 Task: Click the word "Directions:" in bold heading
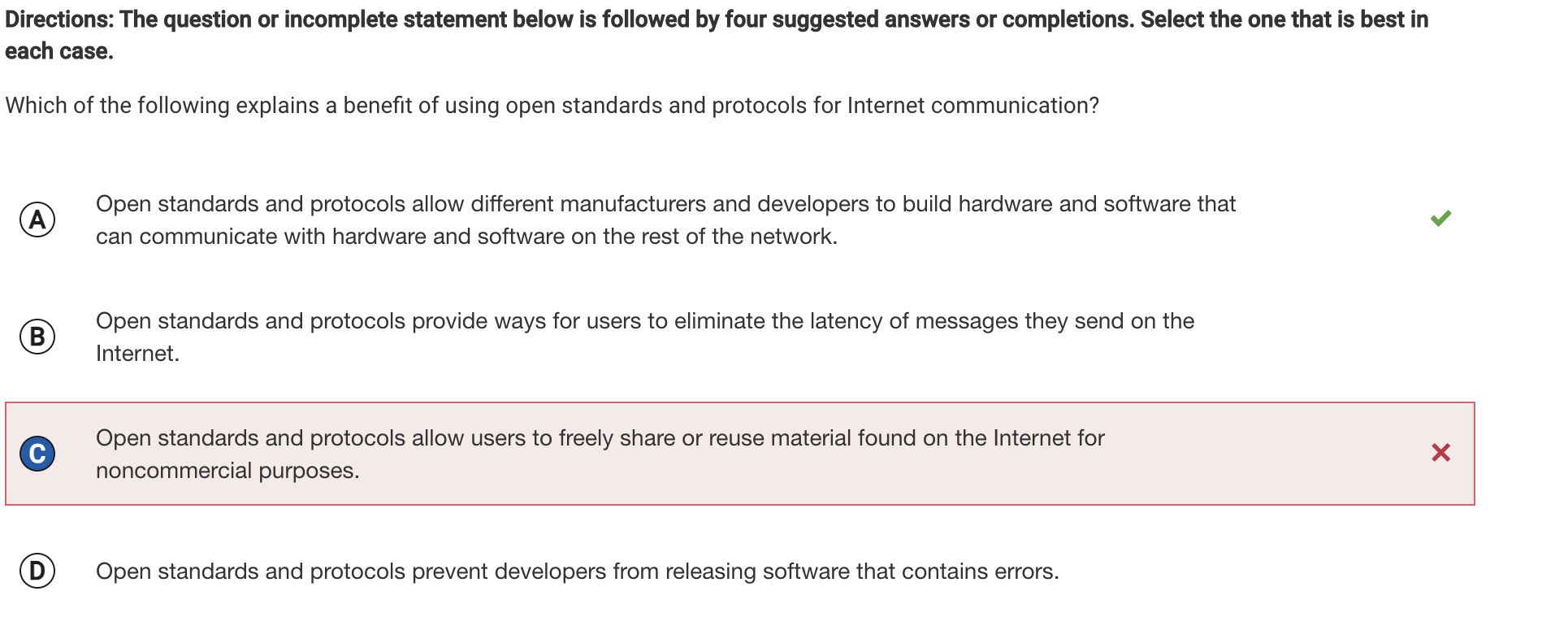[58, 20]
